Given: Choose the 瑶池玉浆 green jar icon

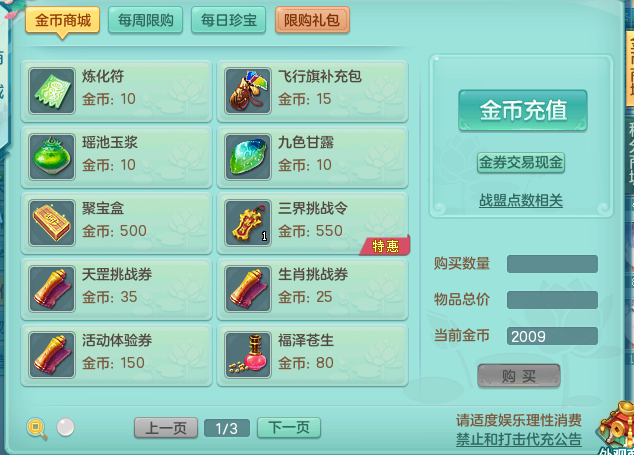Looking at the screenshot, I should tap(52, 157).
